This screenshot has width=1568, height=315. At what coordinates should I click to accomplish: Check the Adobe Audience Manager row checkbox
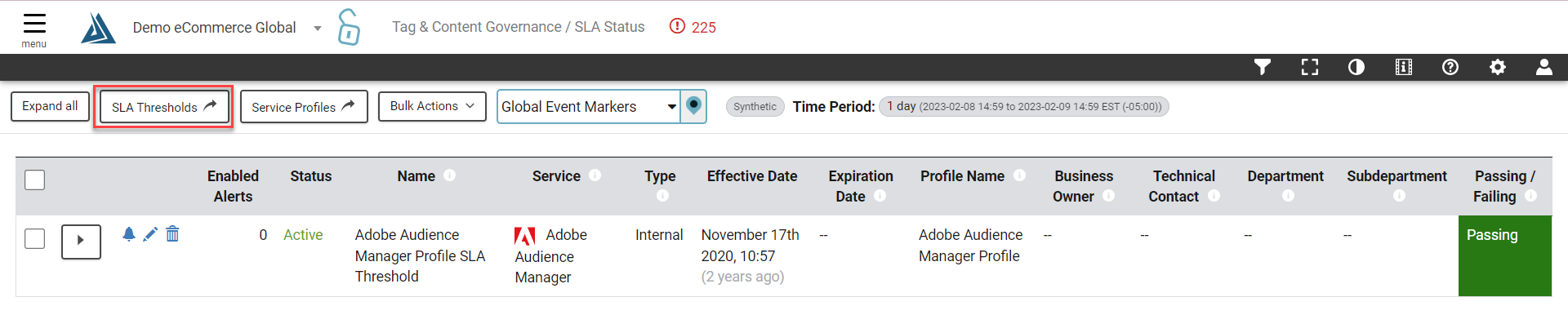[x=35, y=238]
